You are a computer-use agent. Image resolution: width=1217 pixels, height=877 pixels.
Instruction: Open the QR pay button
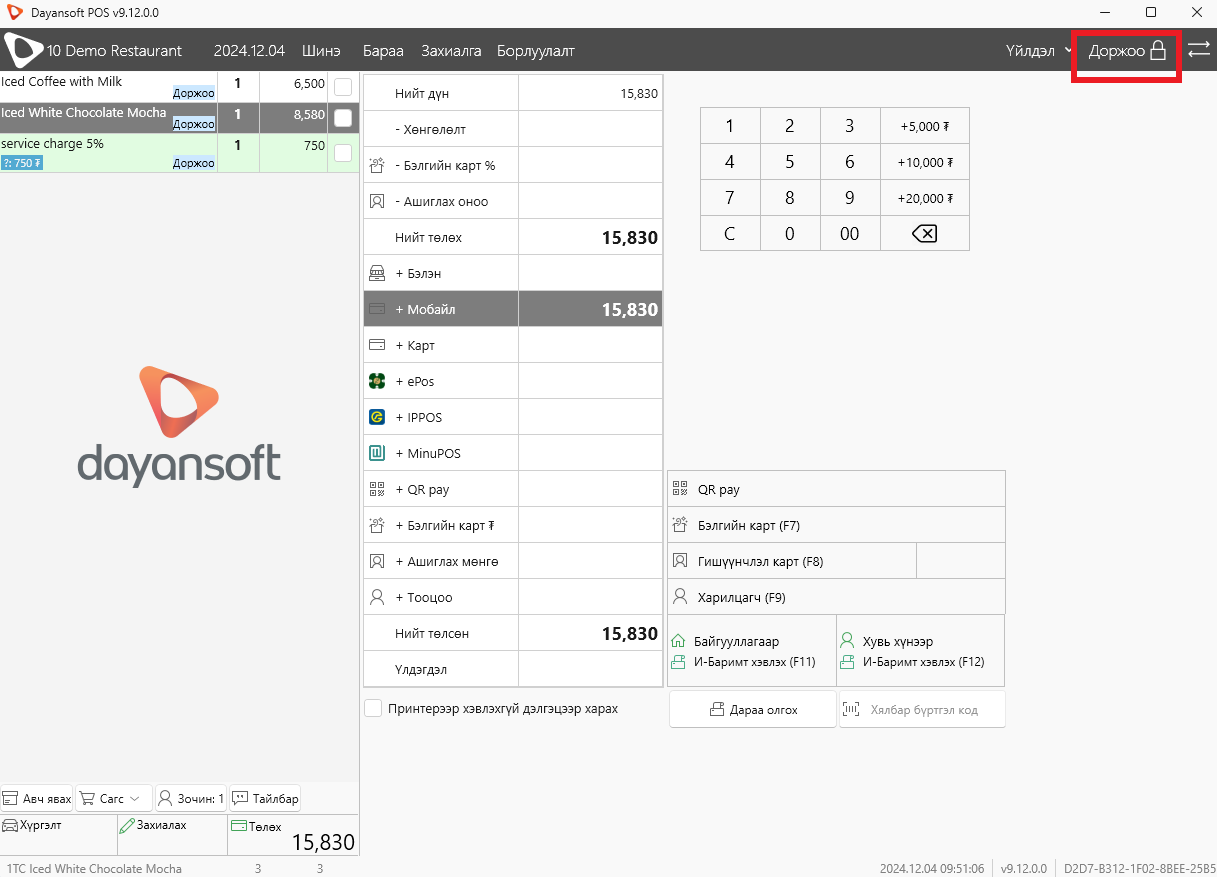836,489
